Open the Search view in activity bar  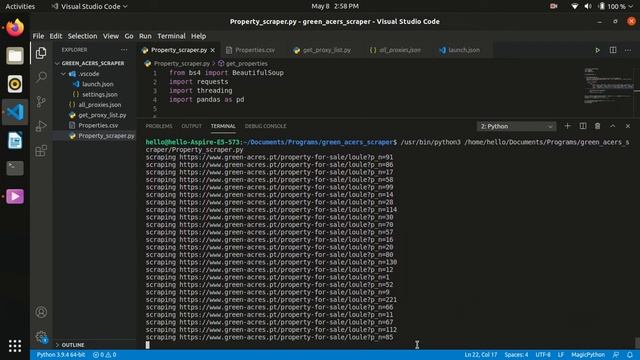tap(41, 77)
